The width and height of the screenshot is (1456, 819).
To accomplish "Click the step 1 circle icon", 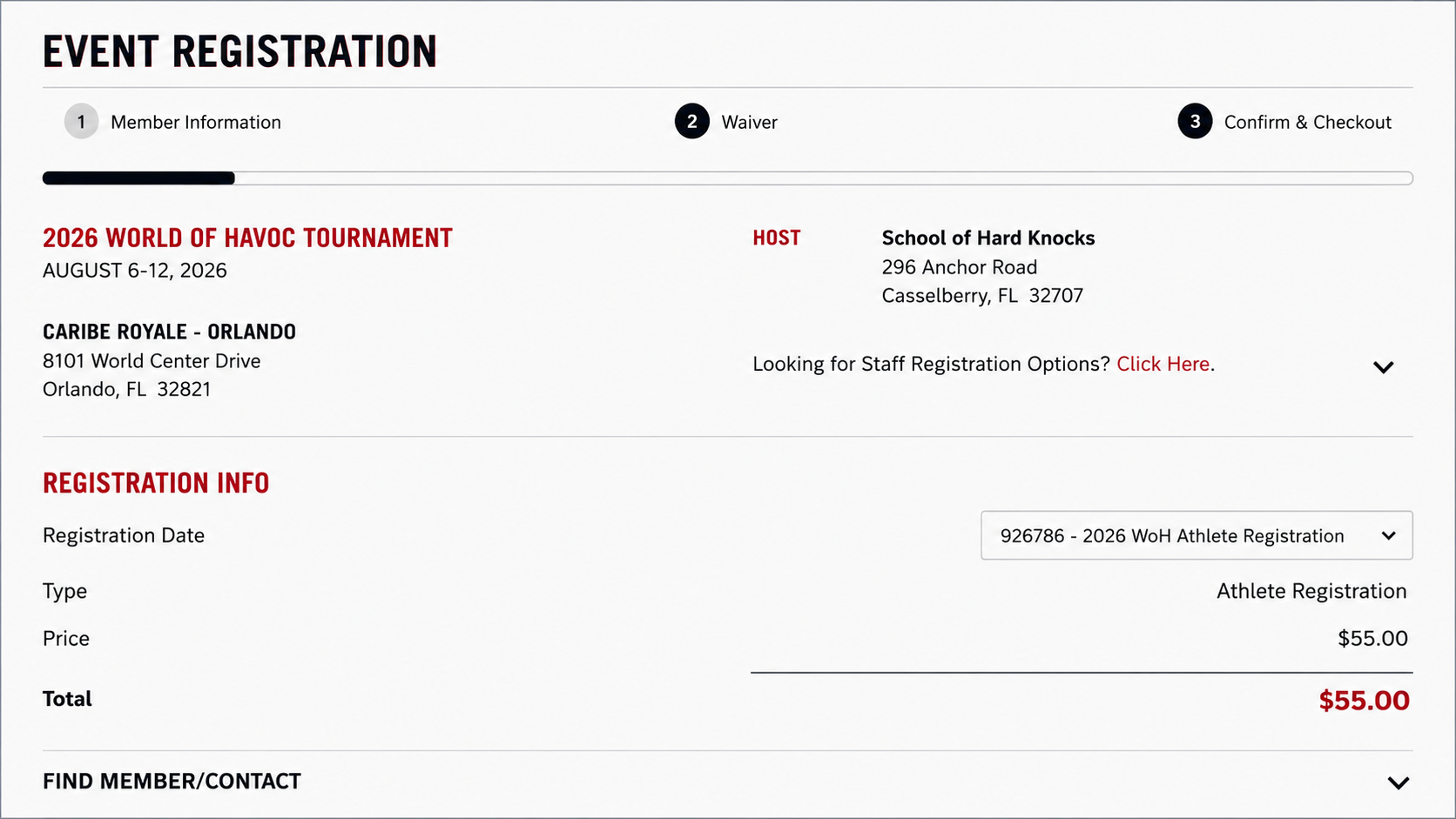I will point(81,122).
